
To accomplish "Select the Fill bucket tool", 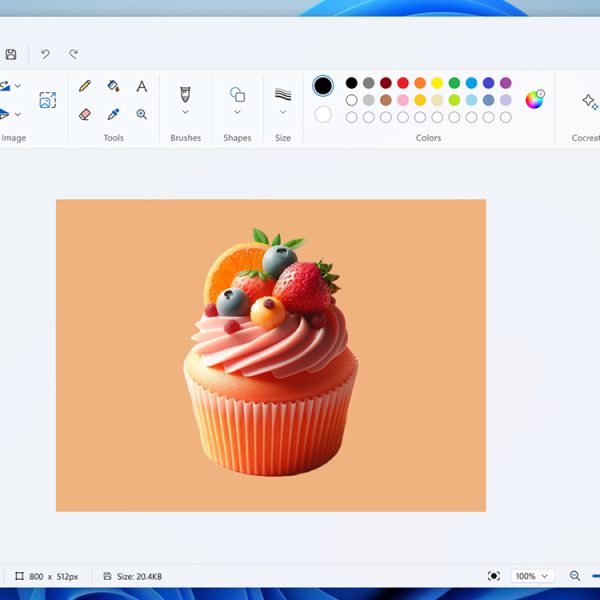I will (x=113, y=86).
